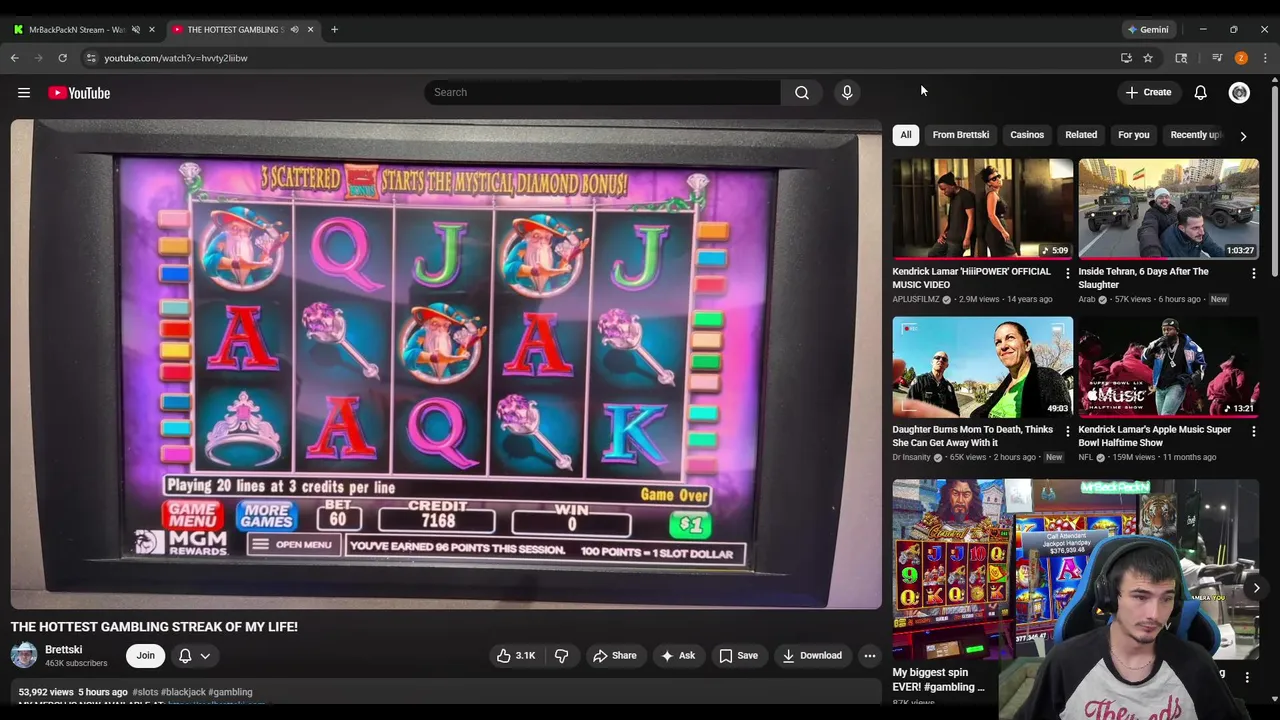This screenshot has height=720, width=1280.
Task: Select the For you filter chip
Action: tap(1133, 135)
